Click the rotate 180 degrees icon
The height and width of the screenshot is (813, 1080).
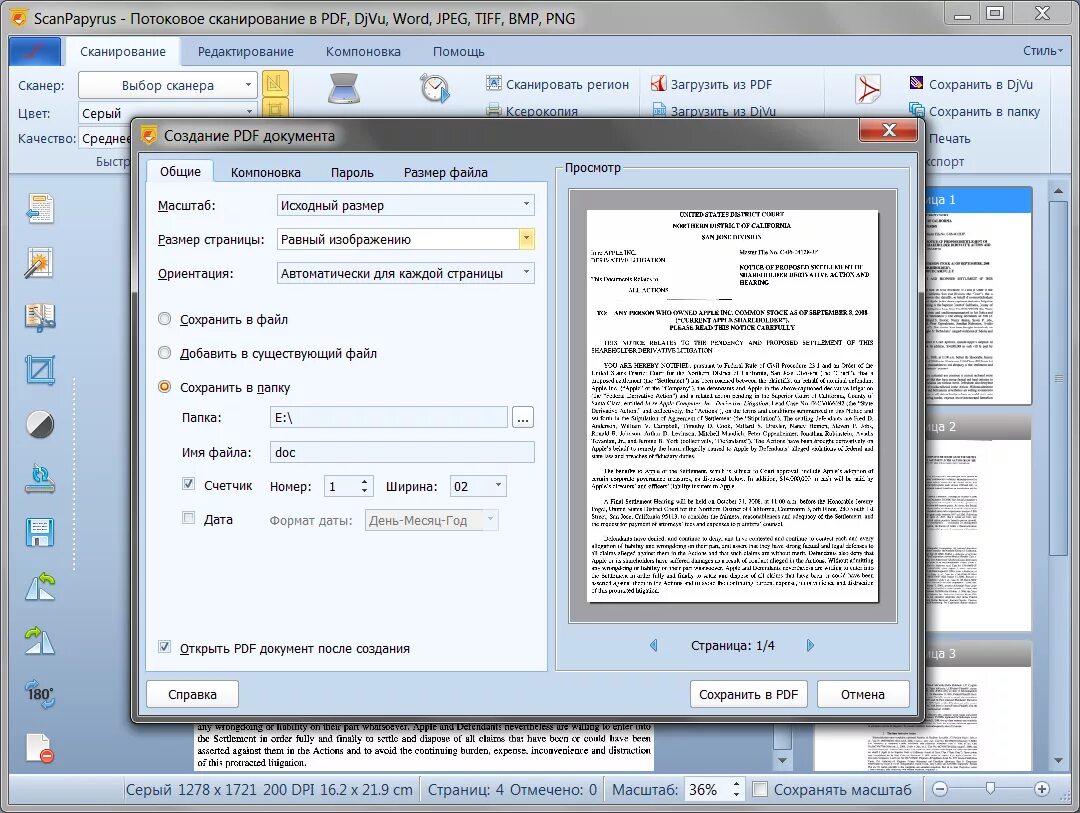click(x=39, y=694)
